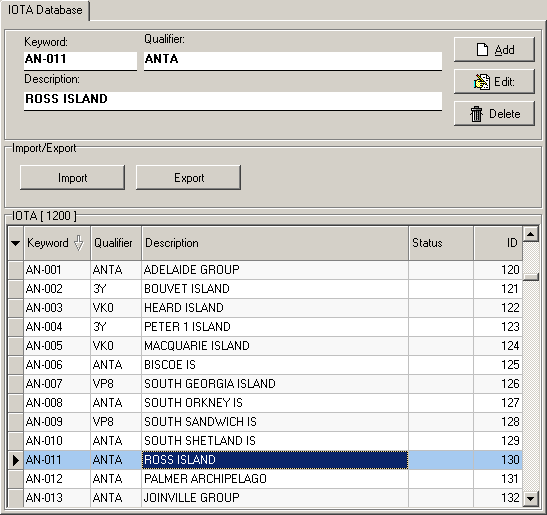This screenshot has width=547, height=515.
Task: Click the Status cell in the AN-006 row
Action: pyautogui.click(x=441, y=365)
